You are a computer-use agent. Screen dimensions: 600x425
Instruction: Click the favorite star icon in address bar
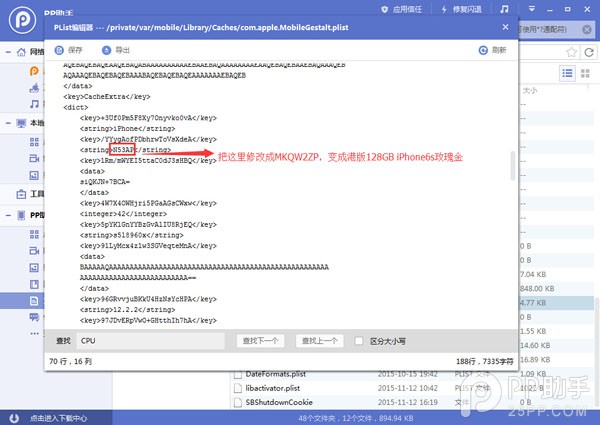571,52
